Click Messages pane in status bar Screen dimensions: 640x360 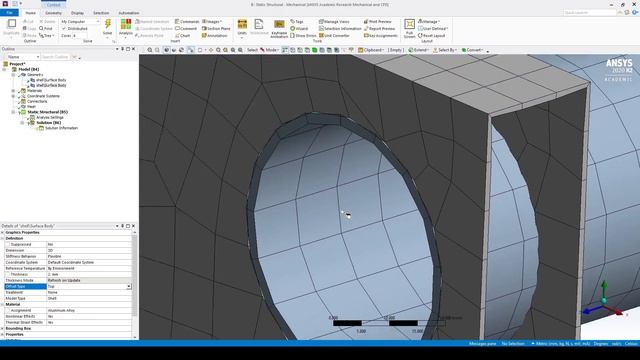pos(482,344)
